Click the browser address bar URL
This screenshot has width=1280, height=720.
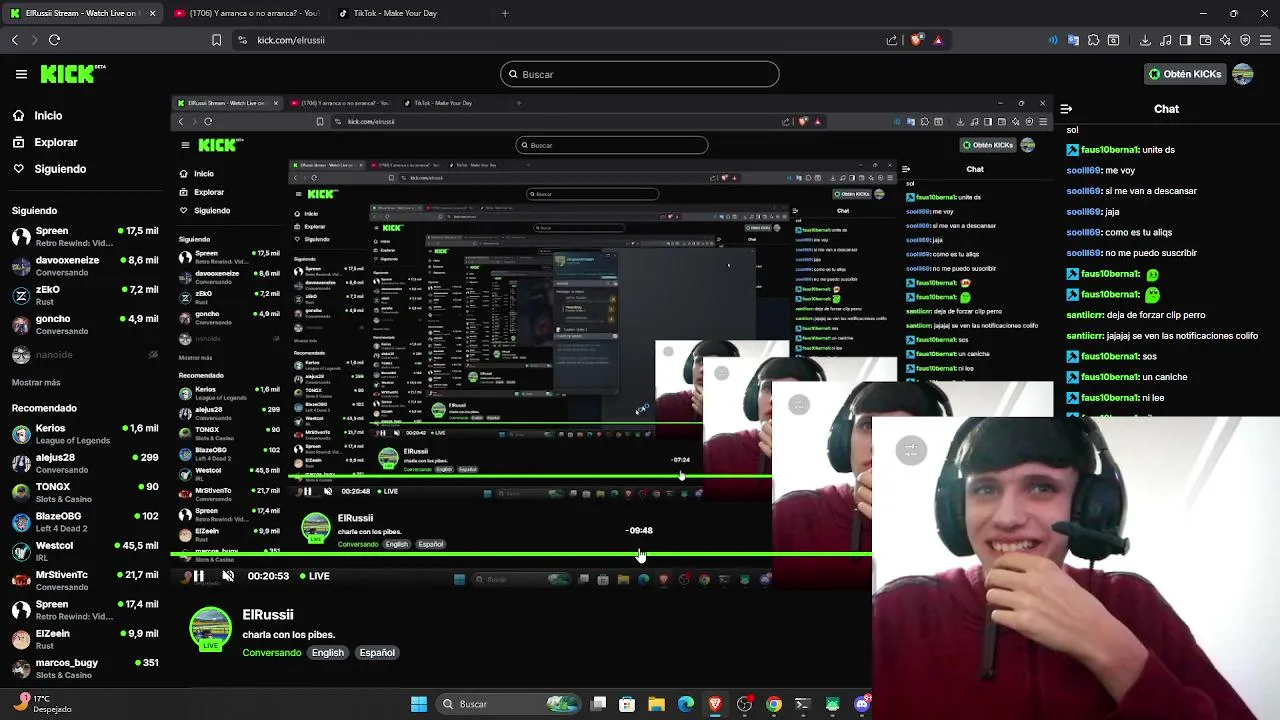tap(291, 40)
